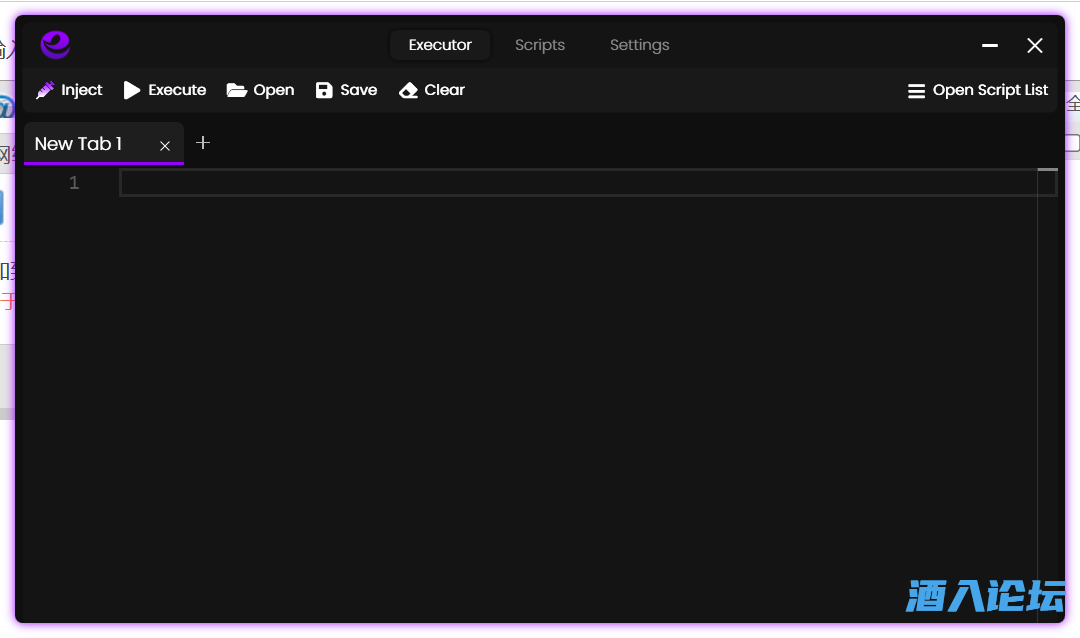Tick the checkbox in the background window
Viewport: 1080px width, 638px height.
click(1073, 143)
